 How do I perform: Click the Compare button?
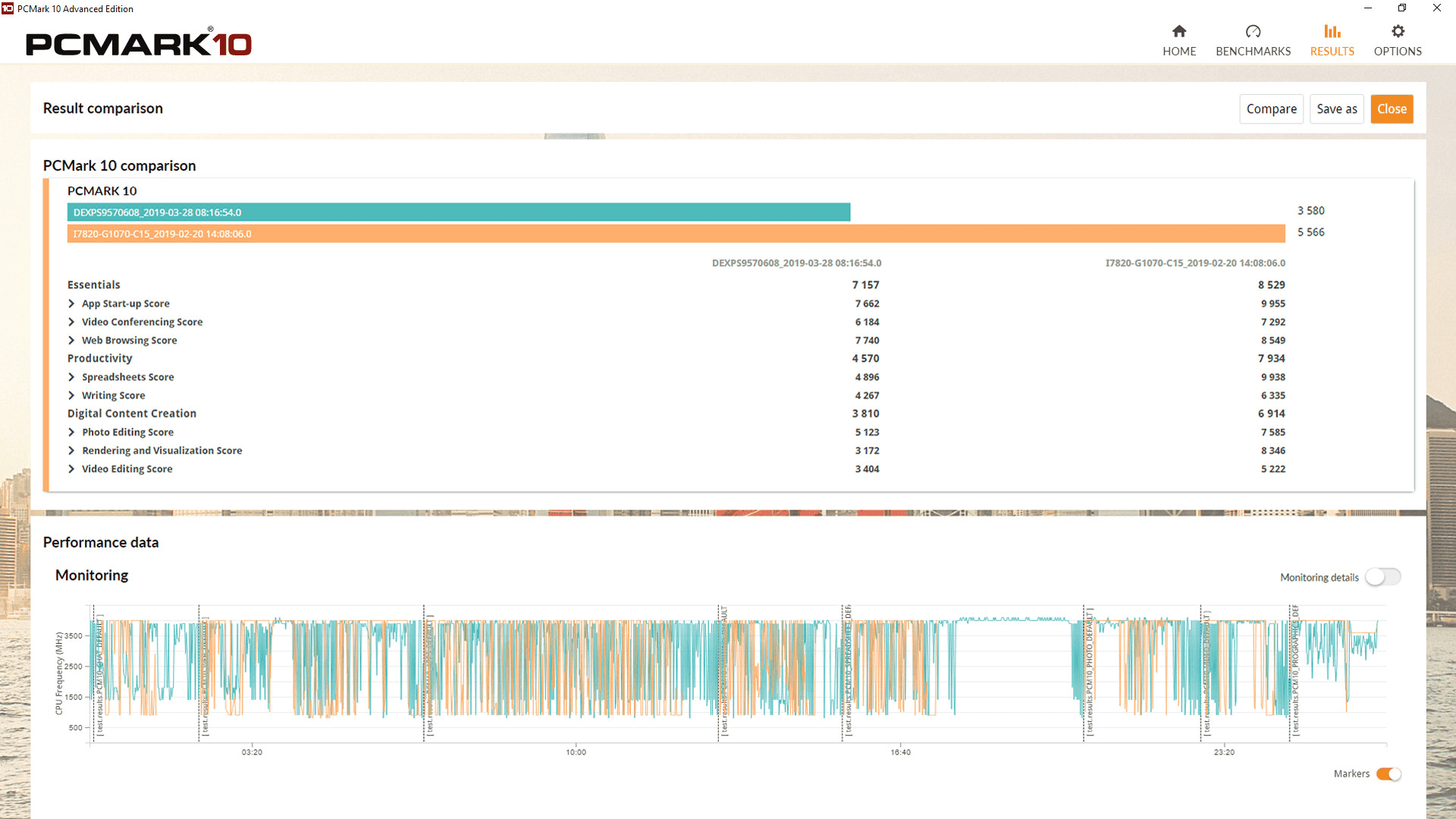tap(1271, 109)
